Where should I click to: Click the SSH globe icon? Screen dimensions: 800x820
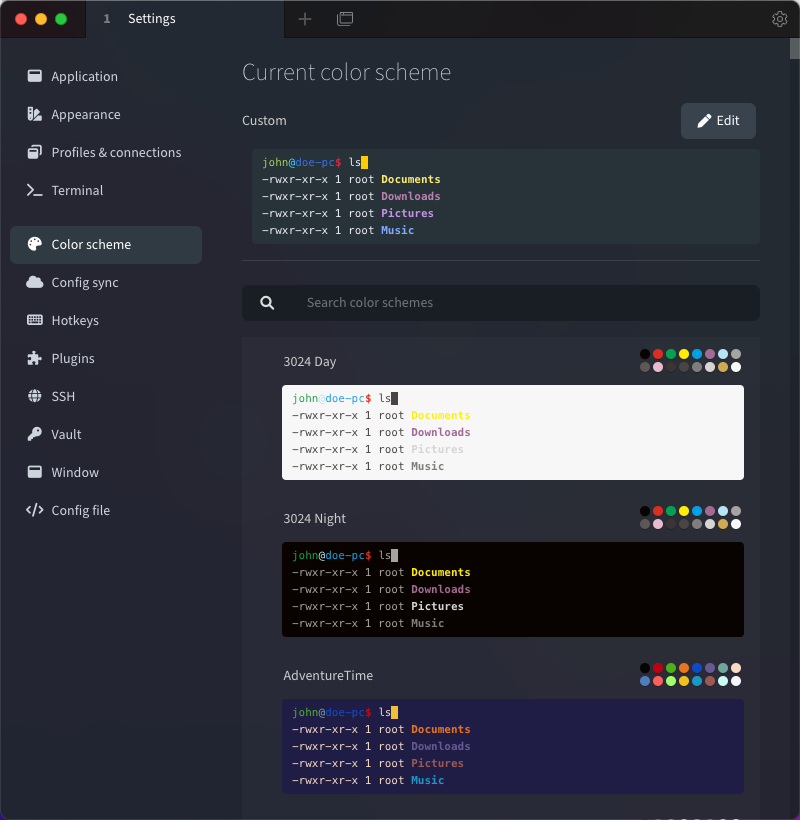34,396
